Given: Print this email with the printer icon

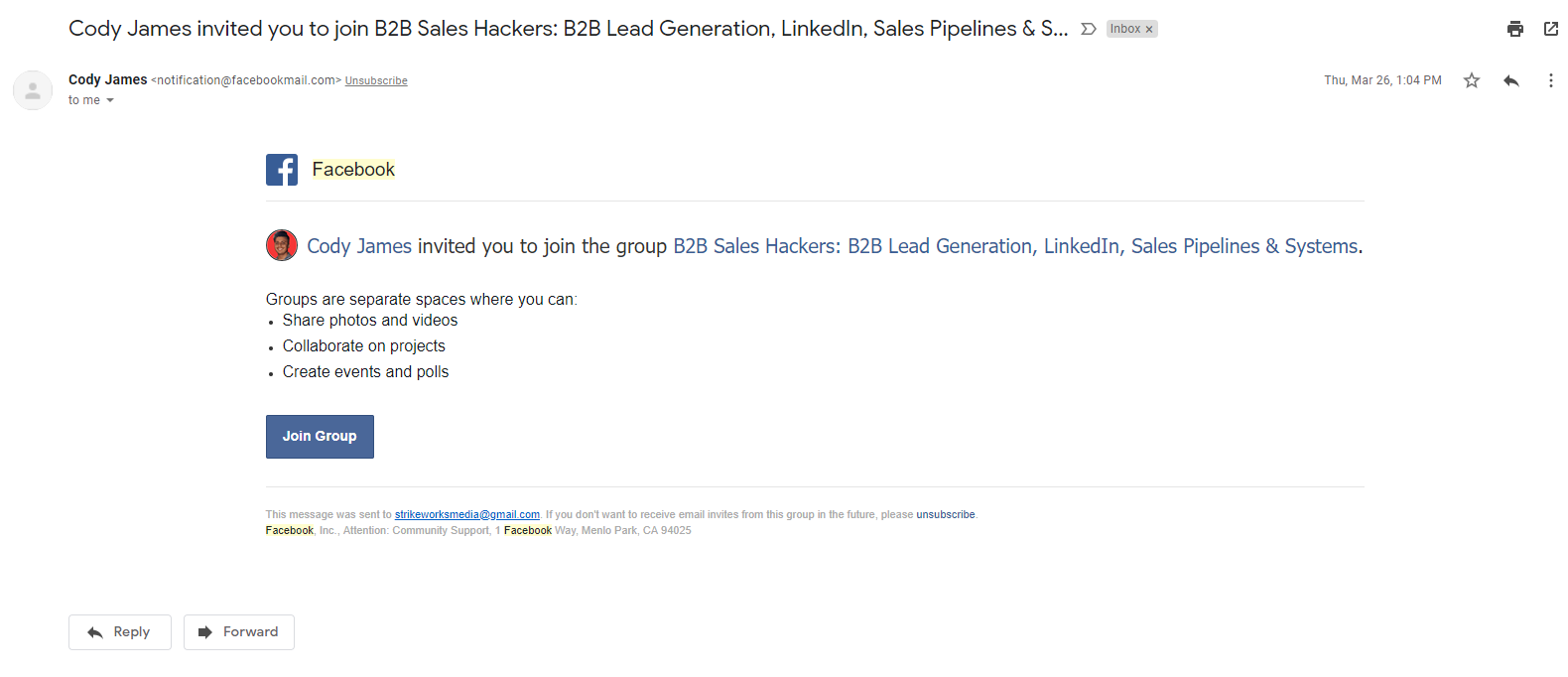Looking at the screenshot, I should (x=1514, y=29).
